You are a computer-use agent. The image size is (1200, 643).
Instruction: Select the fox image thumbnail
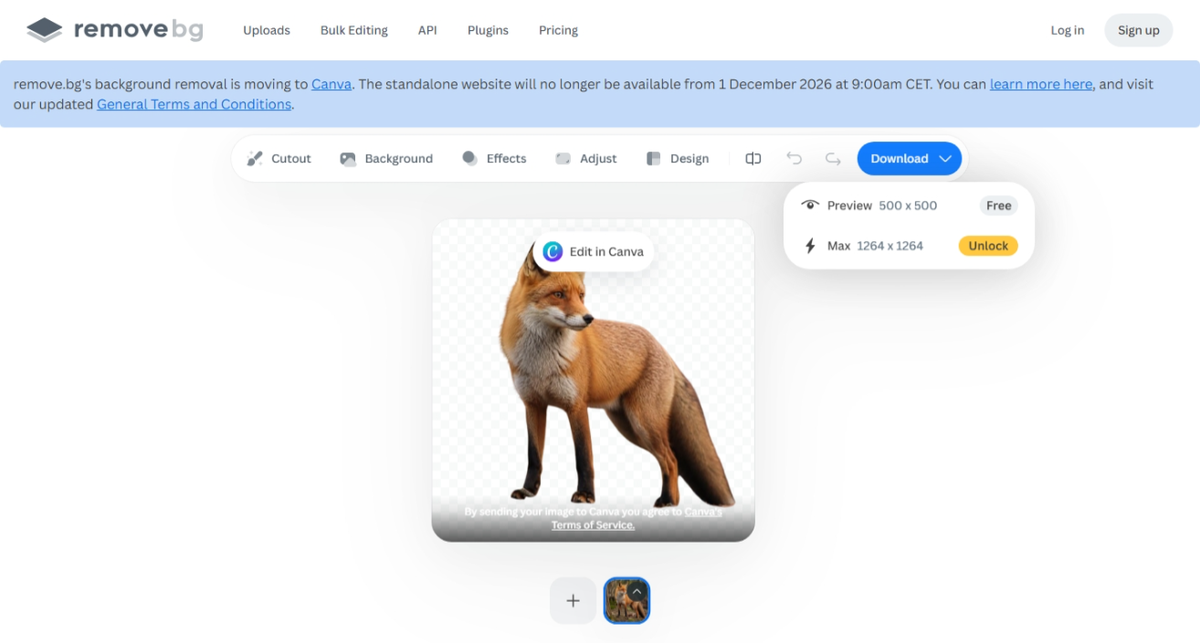coord(627,600)
